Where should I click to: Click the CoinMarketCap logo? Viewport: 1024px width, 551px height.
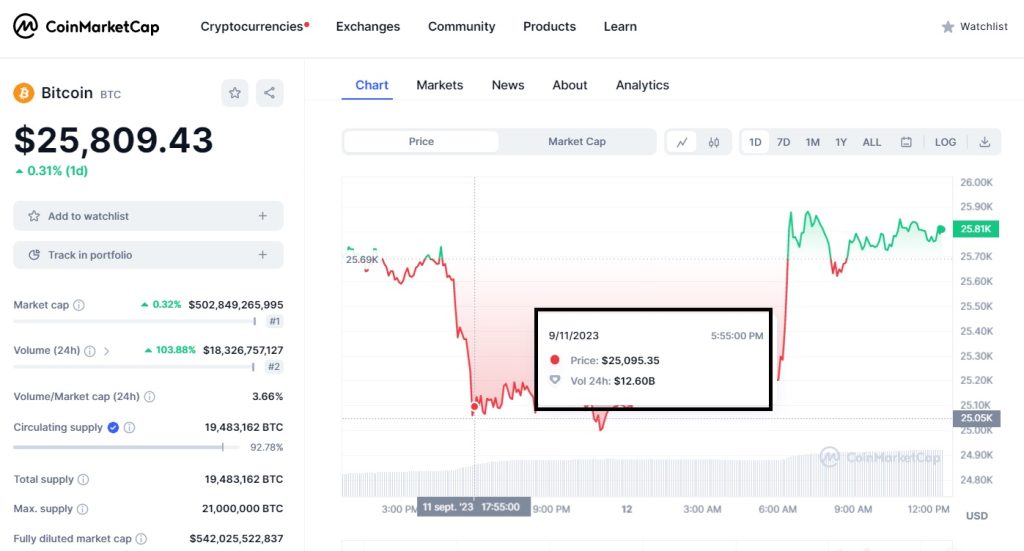click(x=86, y=27)
